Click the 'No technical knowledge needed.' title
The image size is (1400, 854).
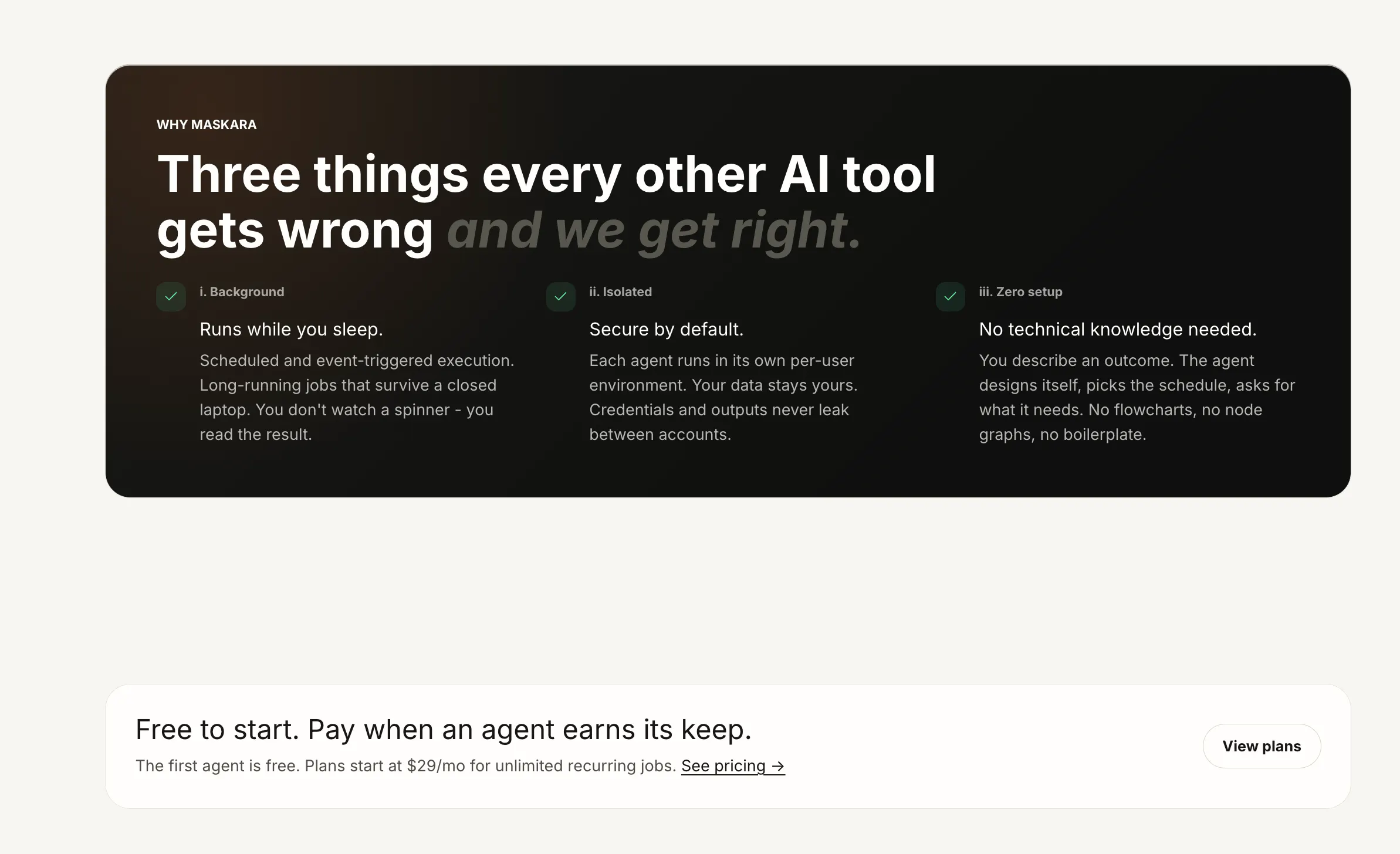[x=1118, y=330]
